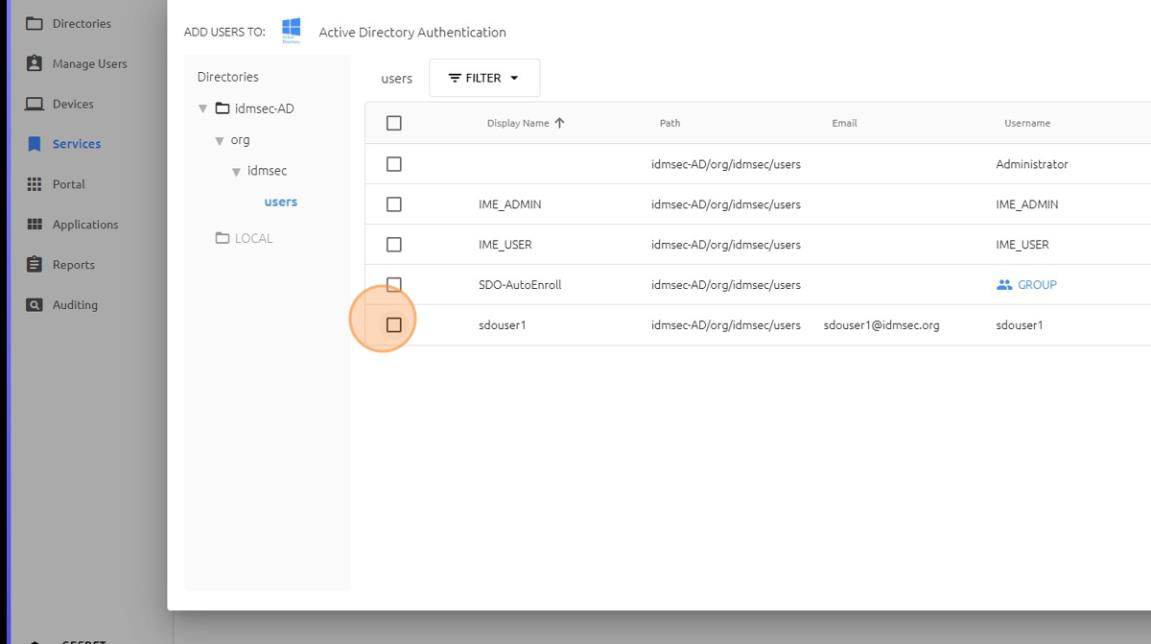Open Applications in the sidebar
1151x644 pixels.
pos(85,225)
